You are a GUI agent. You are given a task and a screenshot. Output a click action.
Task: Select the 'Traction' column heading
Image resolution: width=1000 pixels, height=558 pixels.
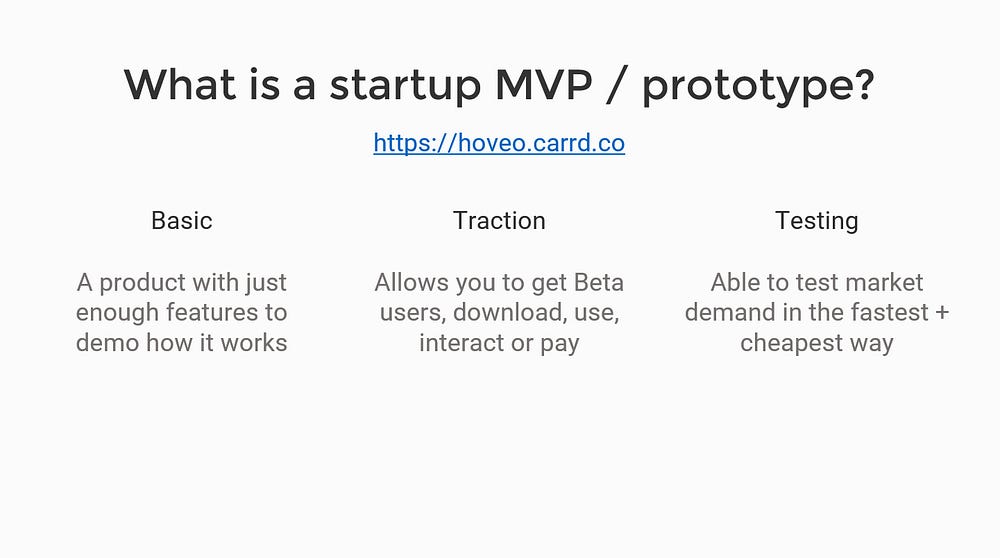pos(499,221)
